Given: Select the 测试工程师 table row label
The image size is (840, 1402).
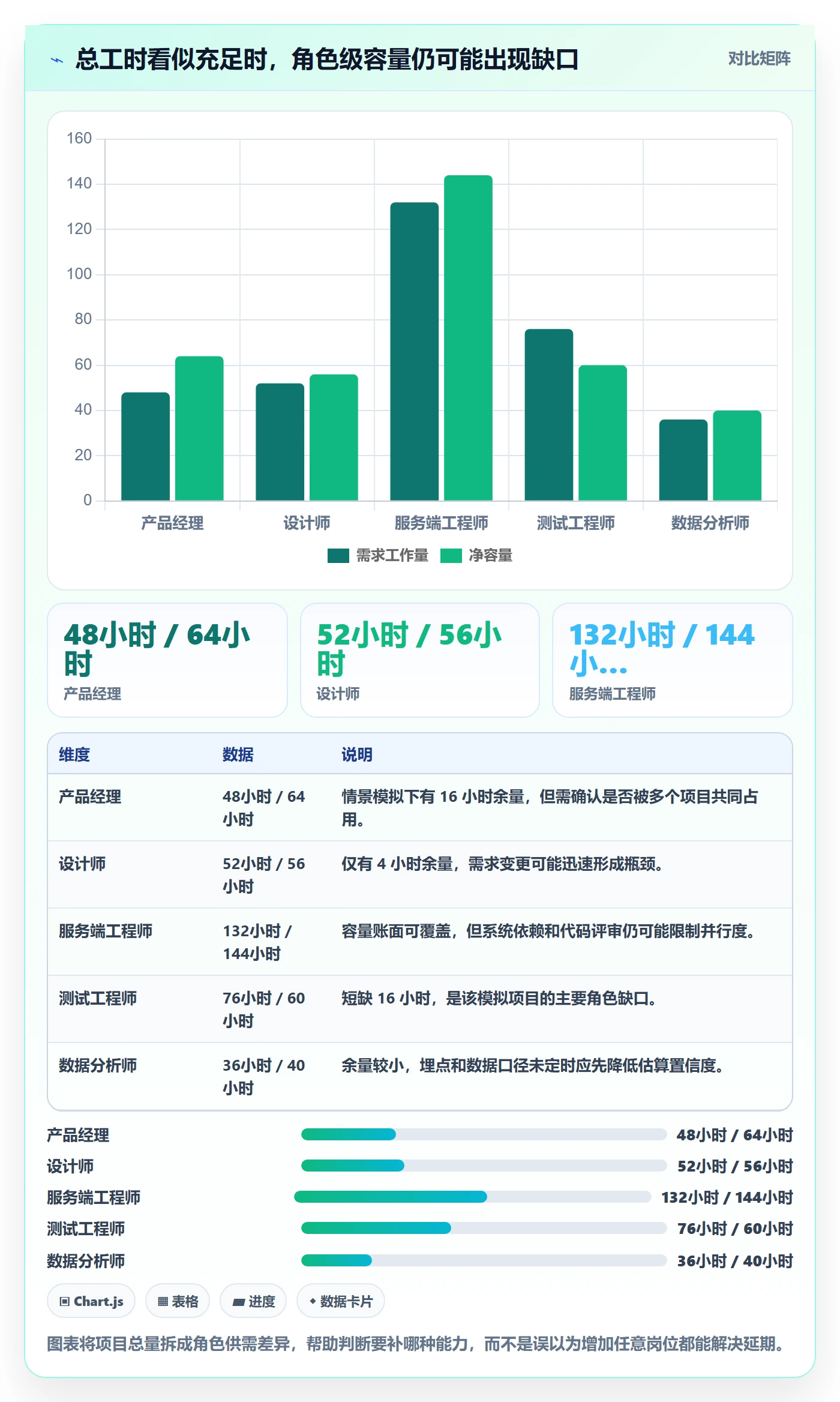Looking at the screenshot, I should click(x=98, y=998).
